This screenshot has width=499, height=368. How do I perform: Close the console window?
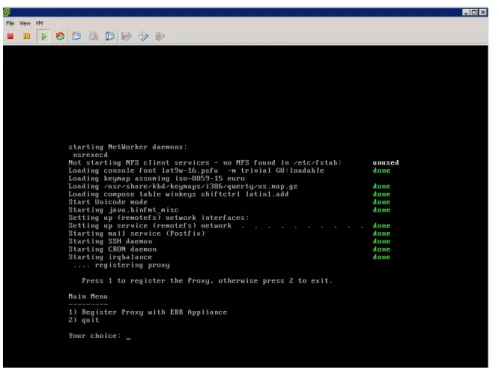(482, 13)
